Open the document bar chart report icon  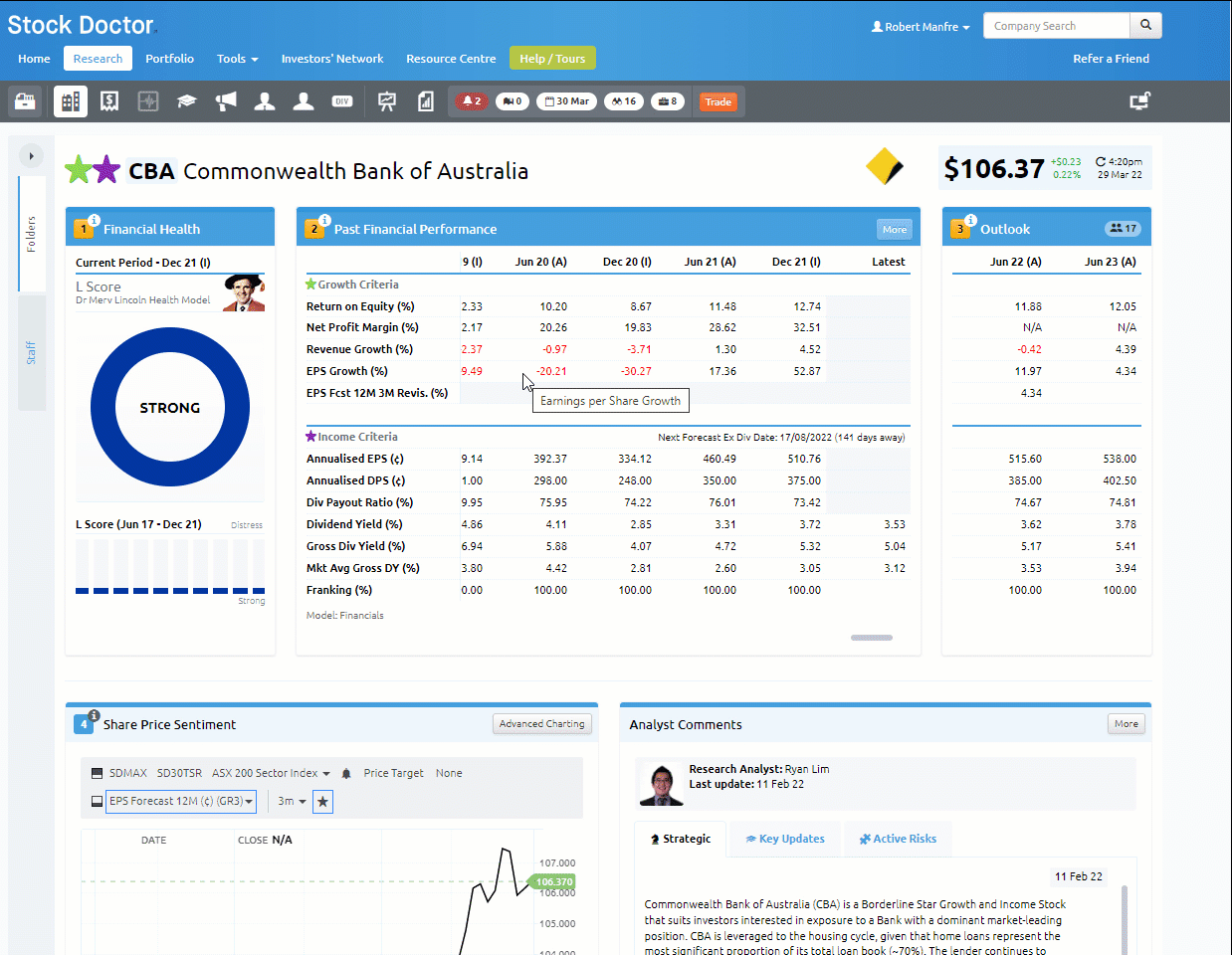pos(426,101)
